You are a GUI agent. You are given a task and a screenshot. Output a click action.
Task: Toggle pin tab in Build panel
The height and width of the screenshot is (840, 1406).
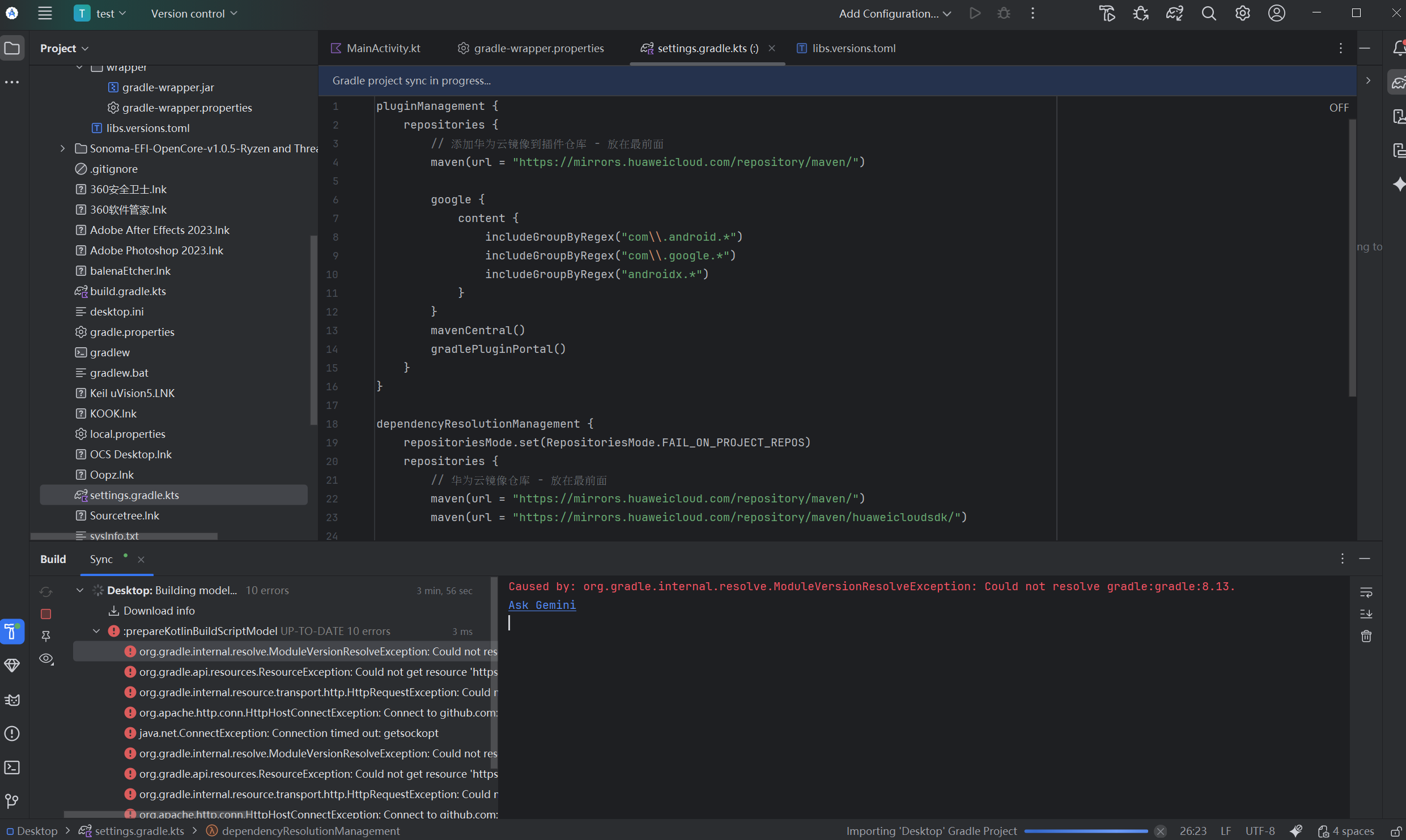46,636
